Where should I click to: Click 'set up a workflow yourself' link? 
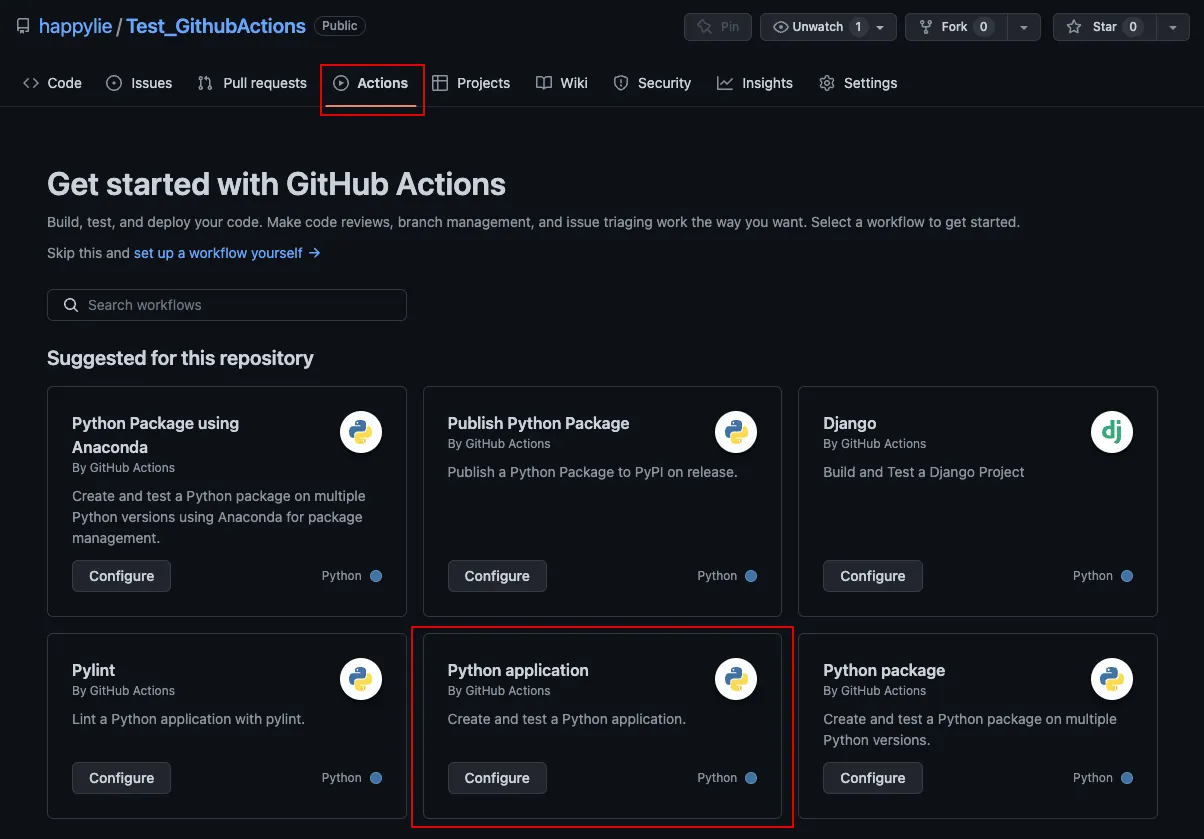(227, 253)
